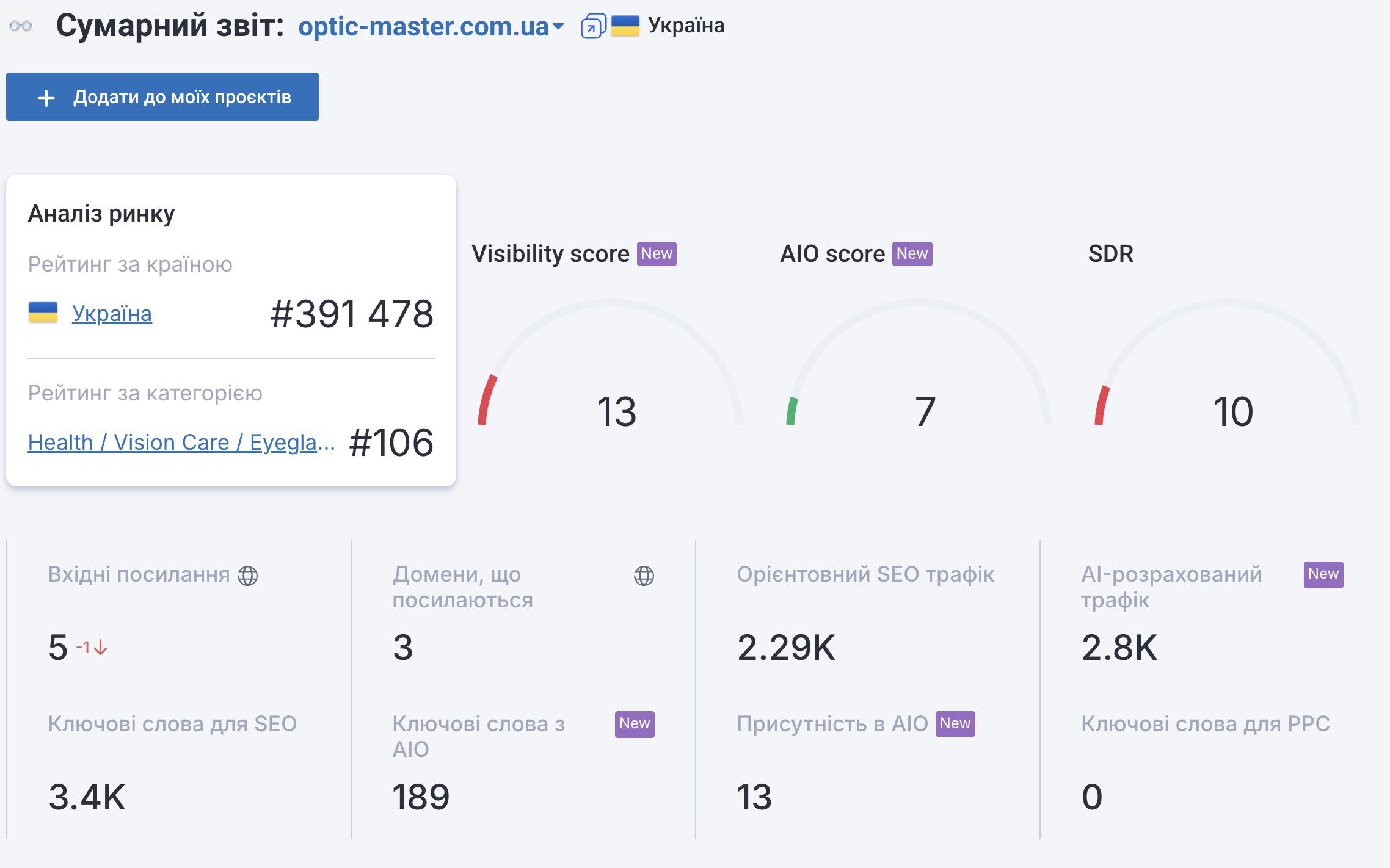Open the domain in a new window via the icon
Screen dimensions: 1390x868
592,26
